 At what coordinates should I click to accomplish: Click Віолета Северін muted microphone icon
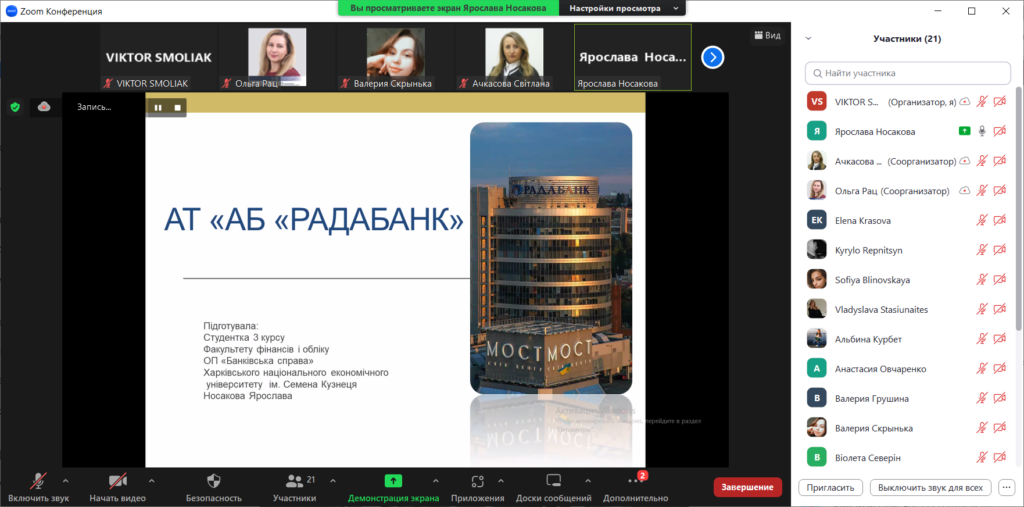(x=982, y=458)
